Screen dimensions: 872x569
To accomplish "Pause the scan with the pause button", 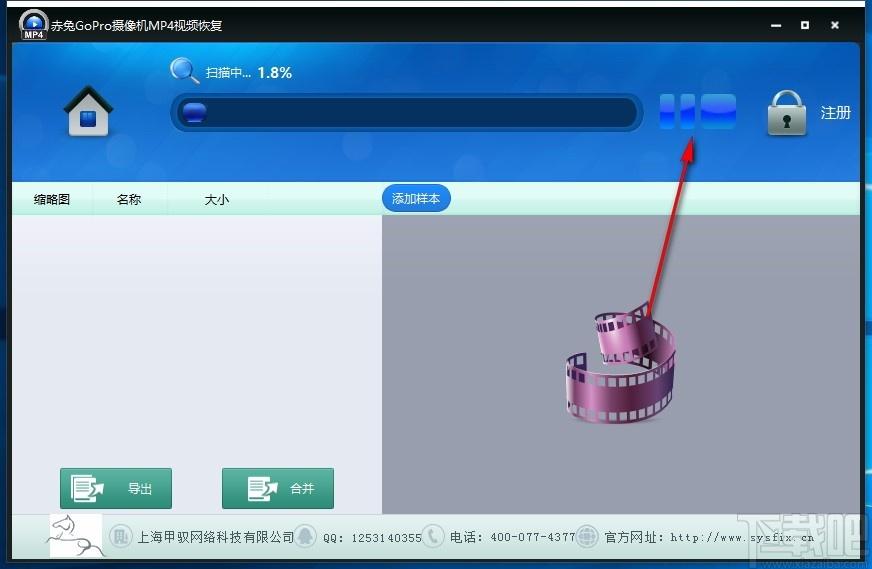I will pyautogui.click(x=677, y=111).
